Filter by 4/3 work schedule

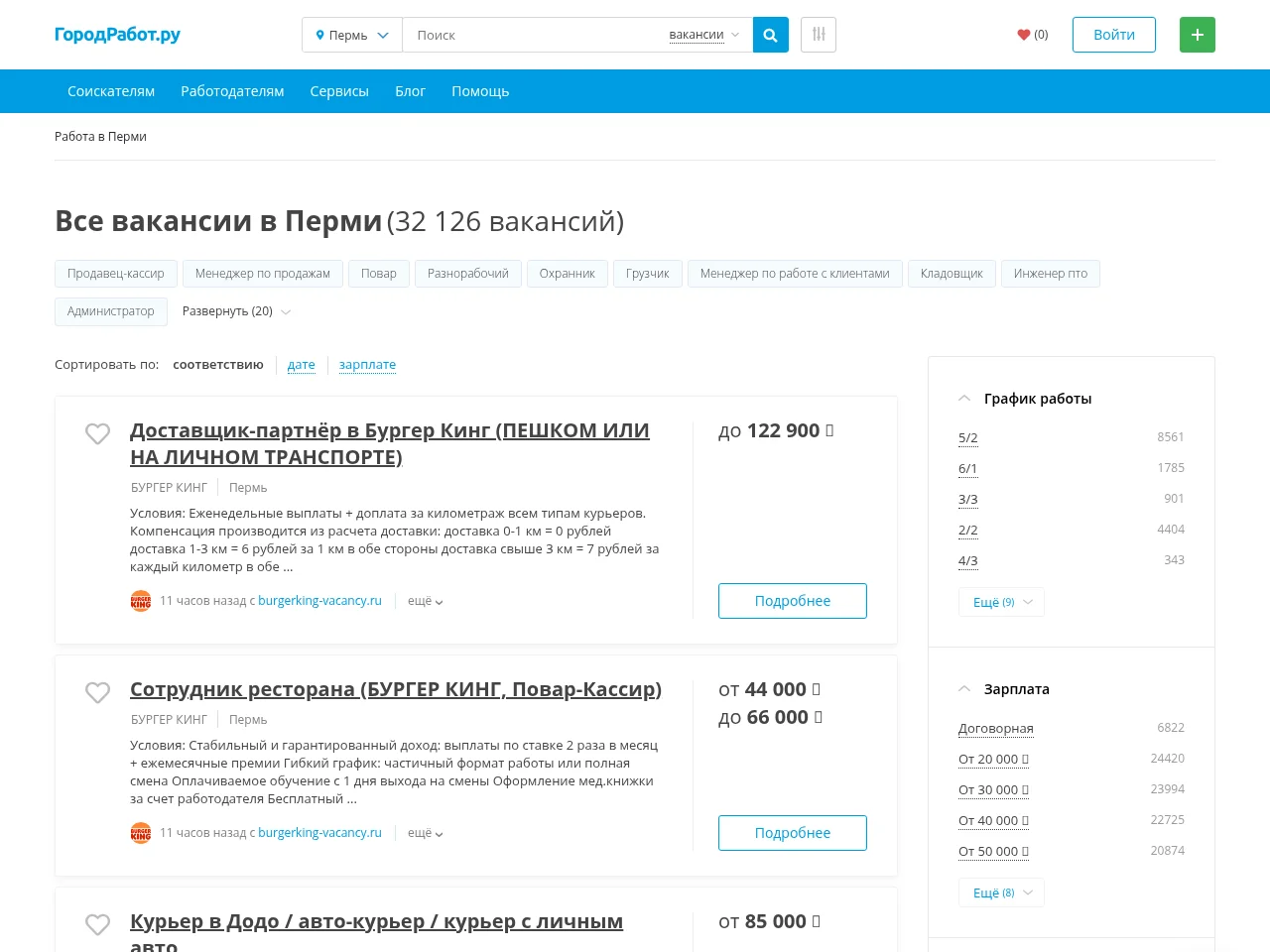[x=968, y=560]
